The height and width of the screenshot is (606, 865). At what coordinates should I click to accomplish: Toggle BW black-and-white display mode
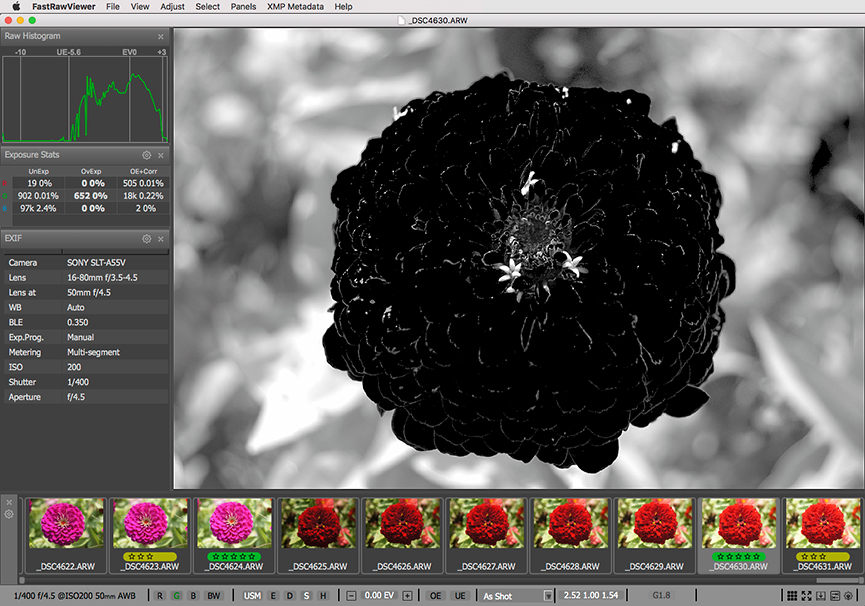(213, 596)
